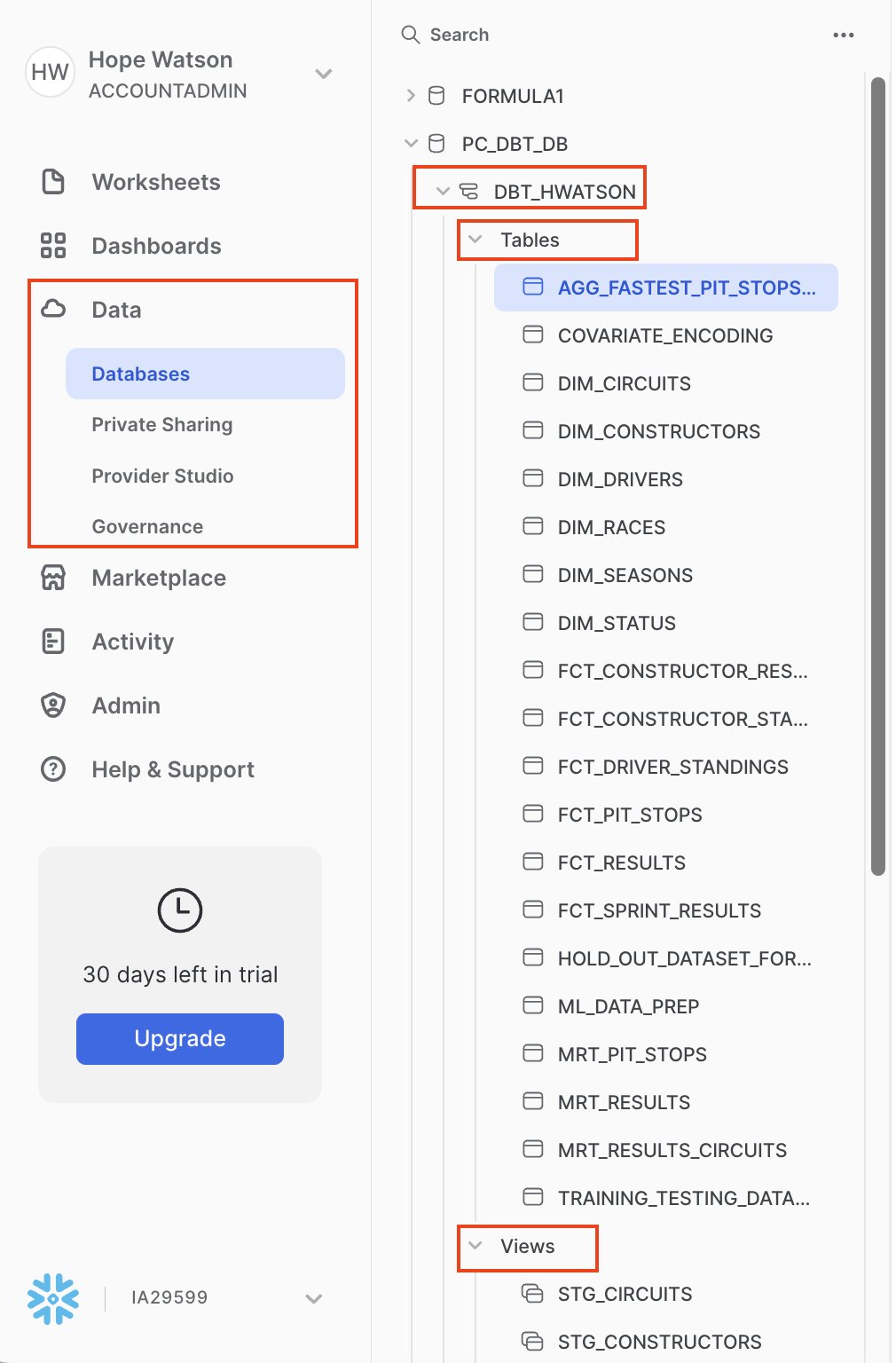
Task: Open the Activity panel icon
Action: click(53, 641)
